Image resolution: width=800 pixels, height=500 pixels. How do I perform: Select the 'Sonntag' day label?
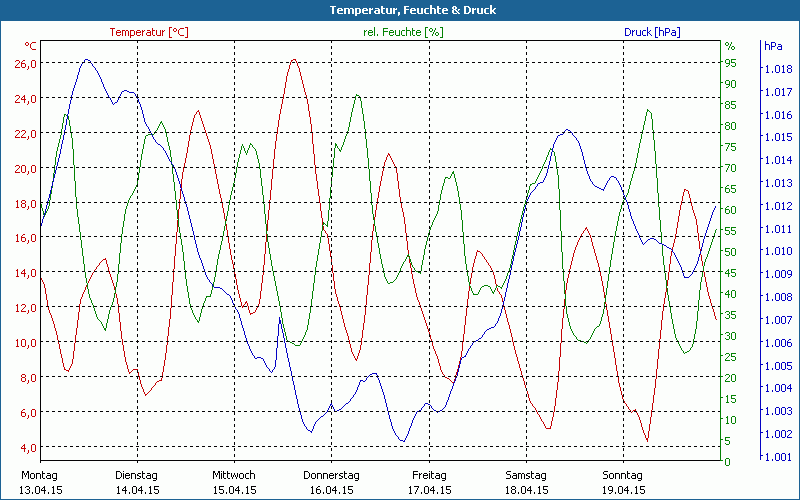[x=623, y=475]
